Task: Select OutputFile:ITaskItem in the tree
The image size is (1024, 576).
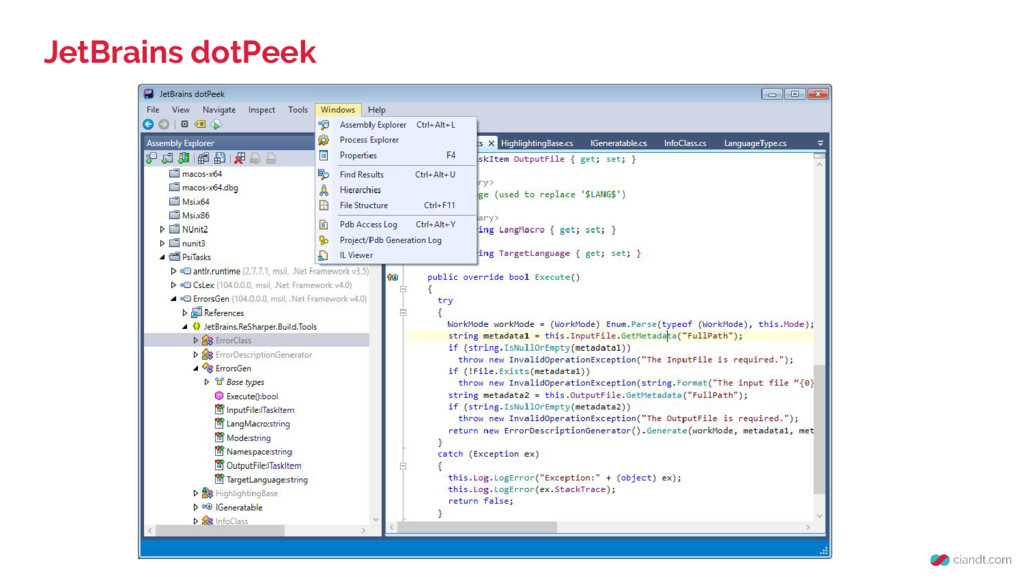Action: click(x=263, y=466)
